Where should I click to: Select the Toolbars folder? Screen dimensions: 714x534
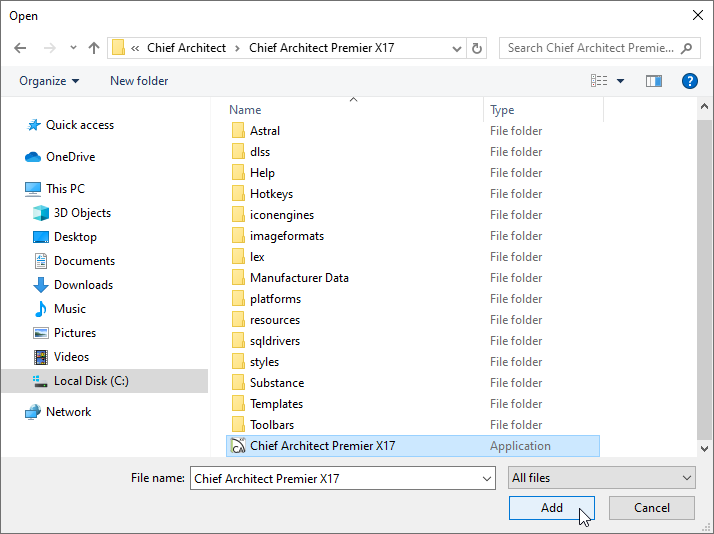[413, 425]
